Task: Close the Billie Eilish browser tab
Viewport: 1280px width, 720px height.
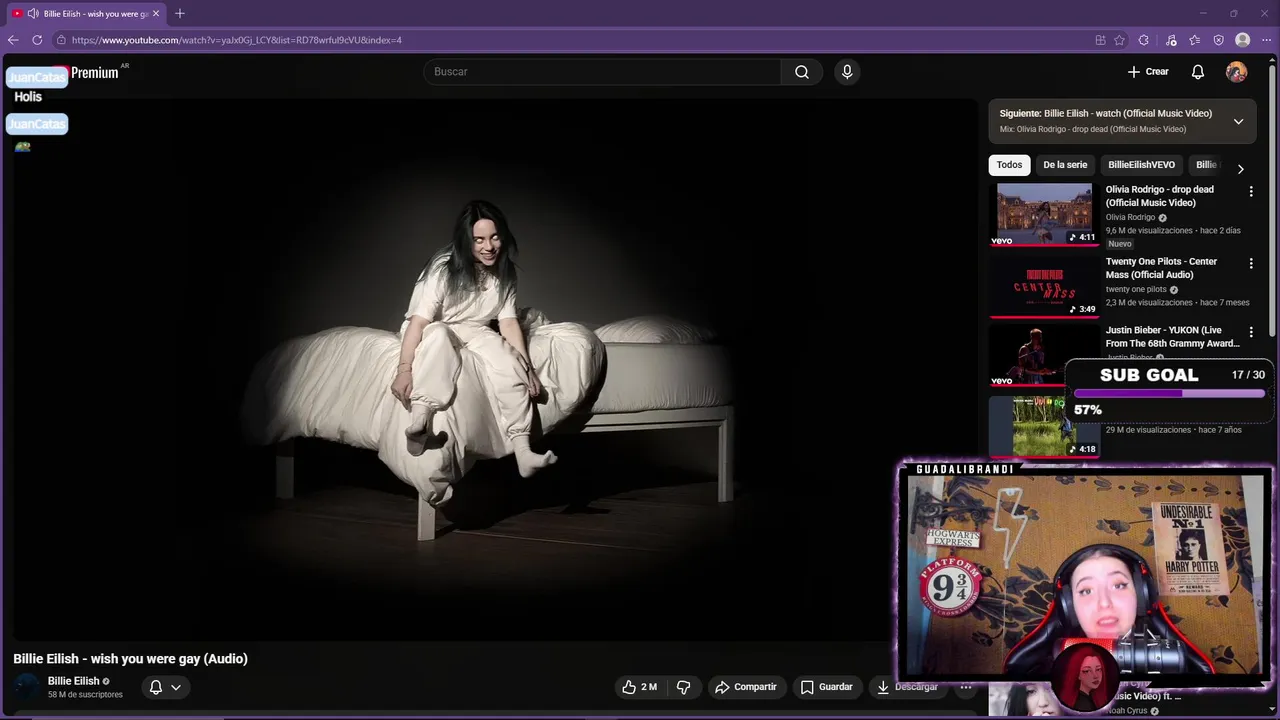Action: point(156,14)
